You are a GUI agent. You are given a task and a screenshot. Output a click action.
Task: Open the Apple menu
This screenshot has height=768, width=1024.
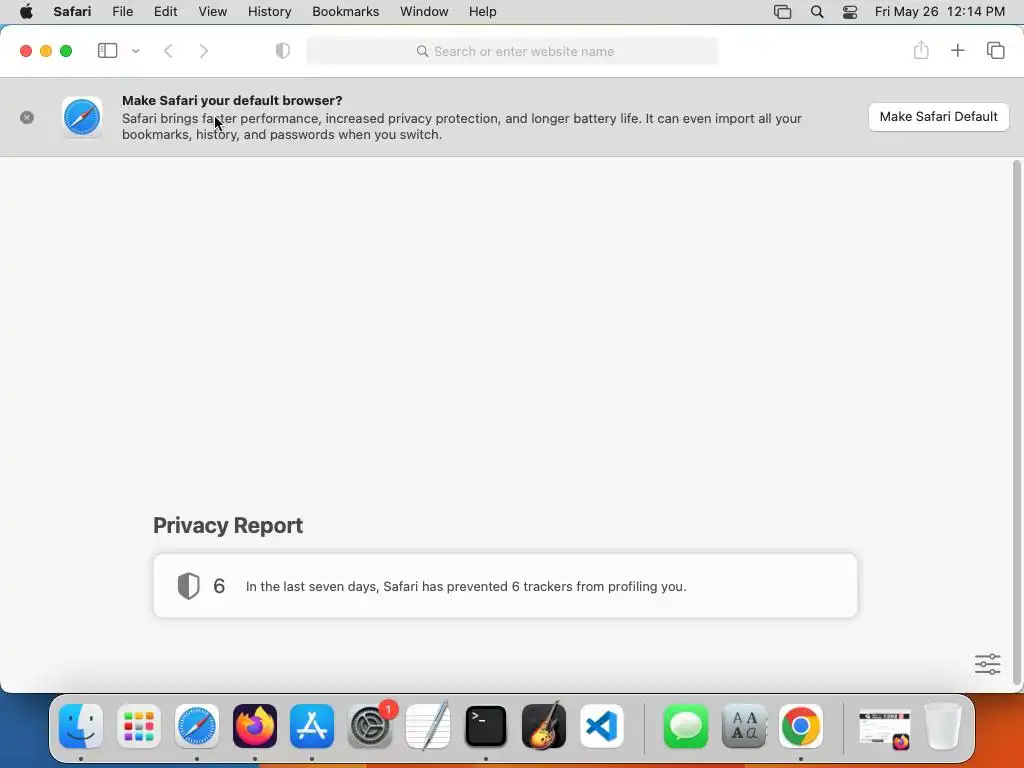pos(26,12)
